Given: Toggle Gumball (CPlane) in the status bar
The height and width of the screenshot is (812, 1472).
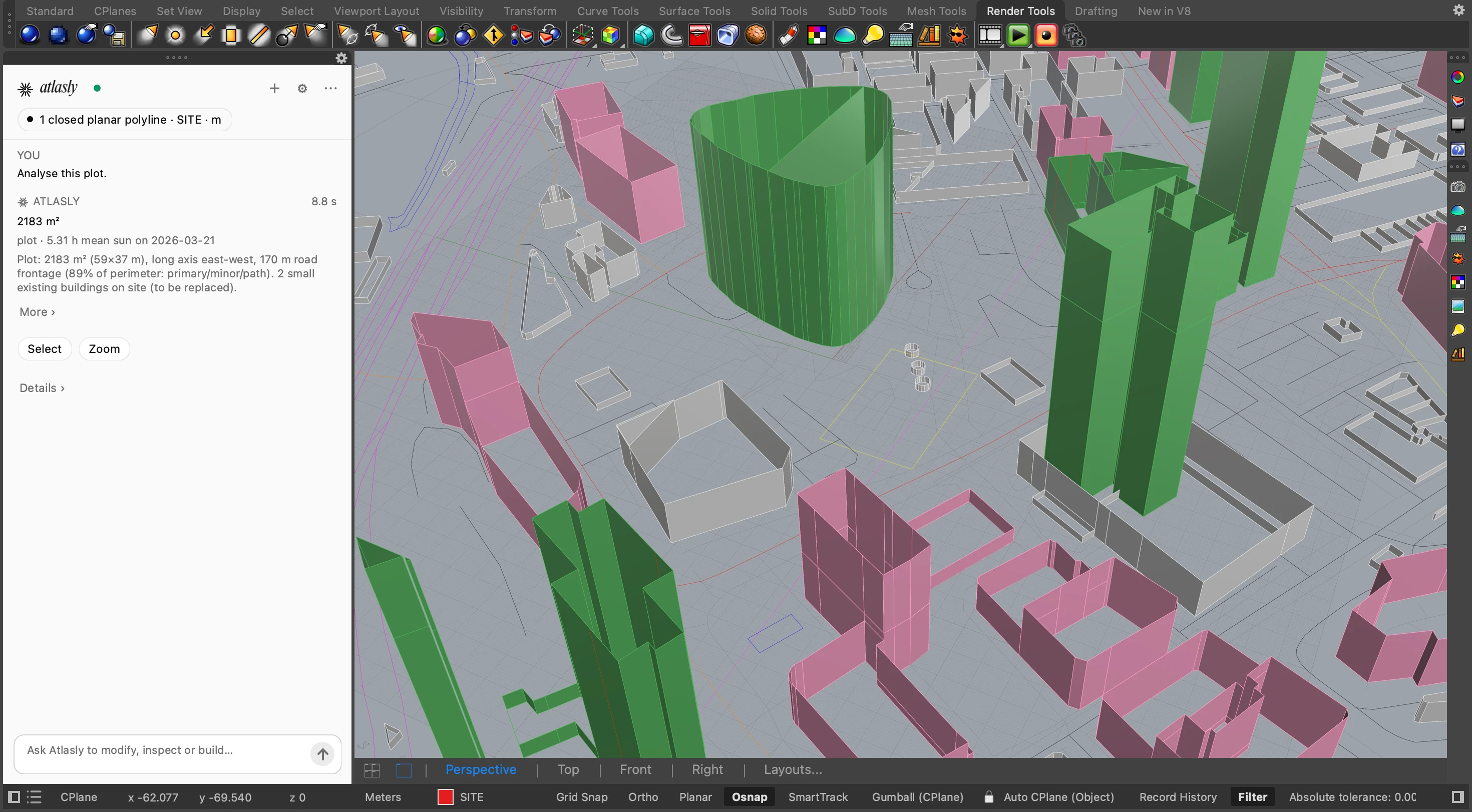Looking at the screenshot, I should pos(917,797).
